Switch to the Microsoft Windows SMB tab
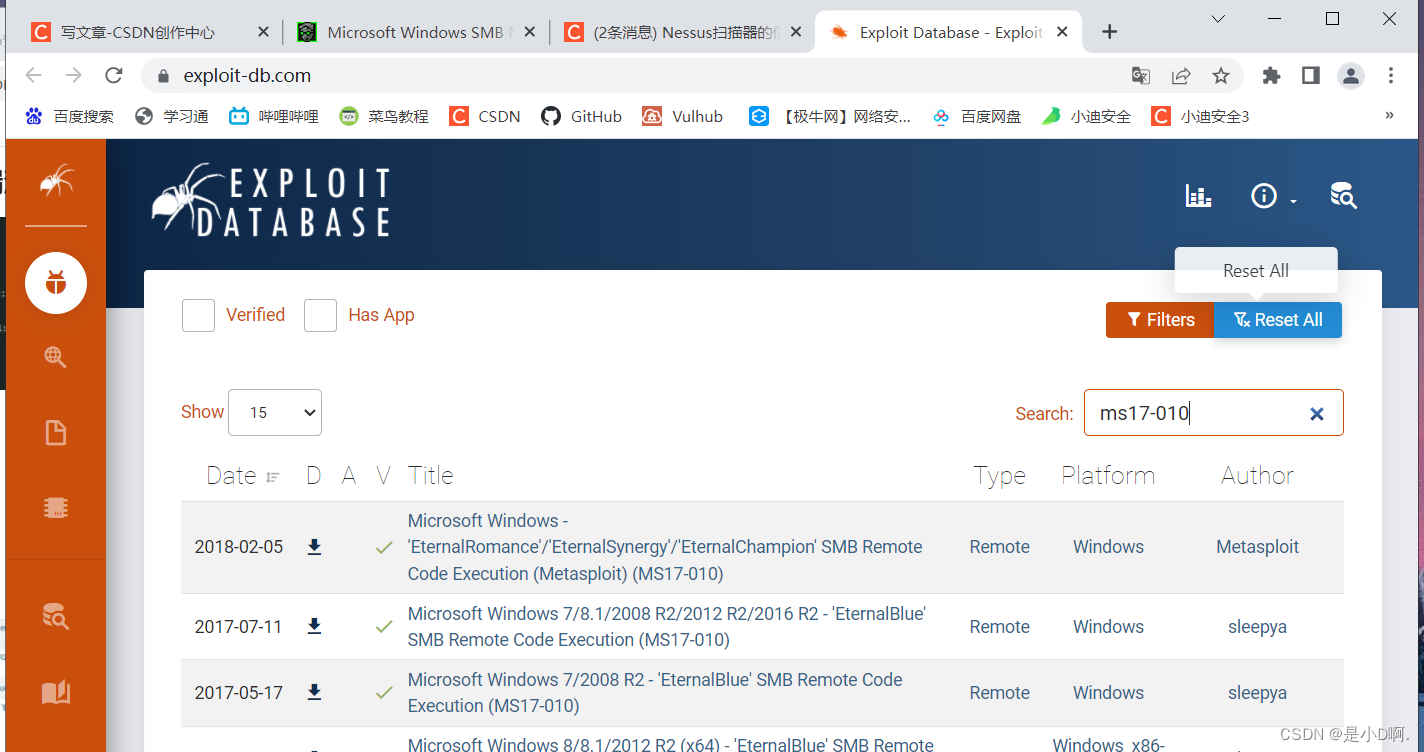Image resolution: width=1424 pixels, height=752 pixels. (417, 32)
